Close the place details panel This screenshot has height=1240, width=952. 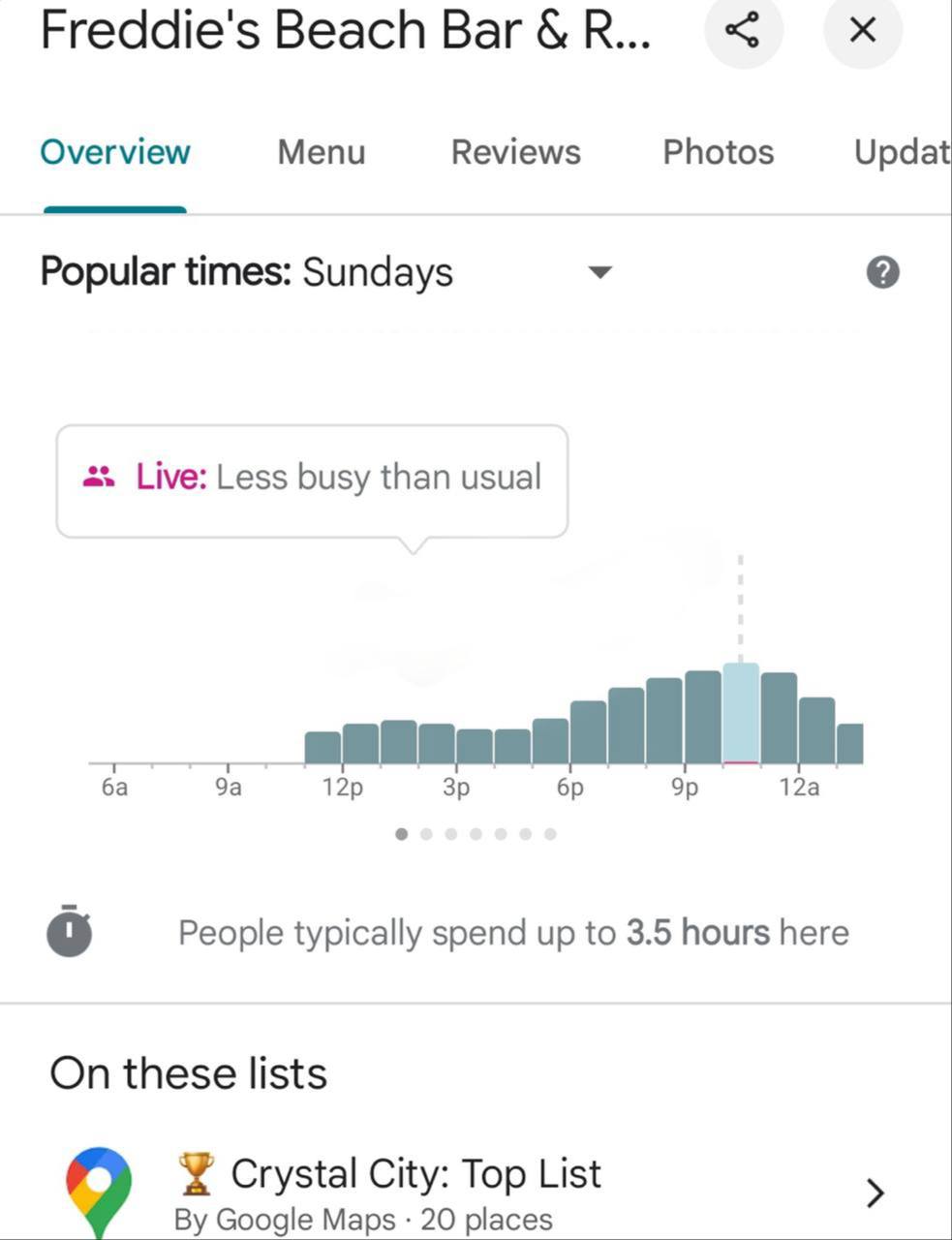[x=862, y=30]
